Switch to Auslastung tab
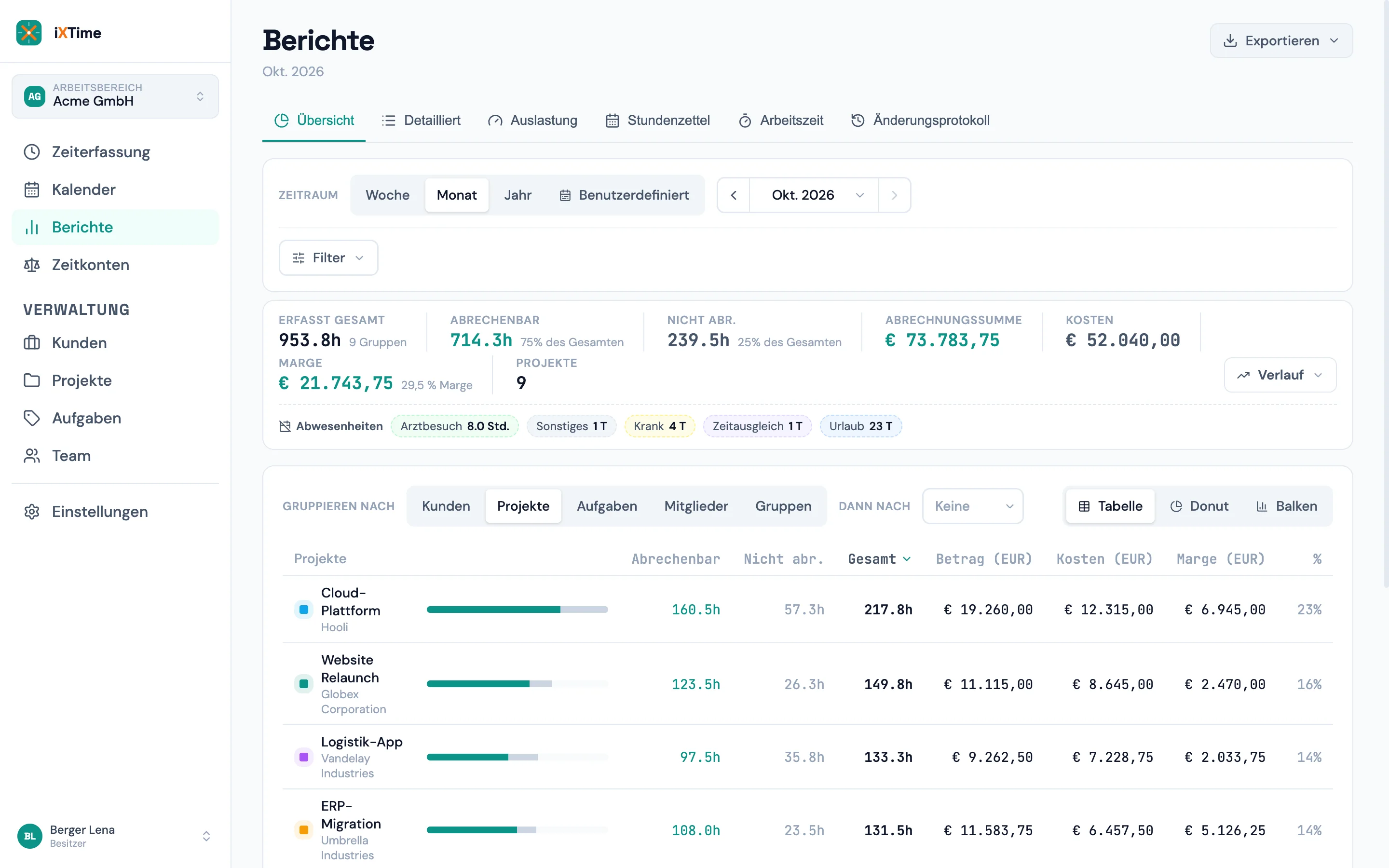The height and width of the screenshot is (868, 1389). tap(532, 121)
